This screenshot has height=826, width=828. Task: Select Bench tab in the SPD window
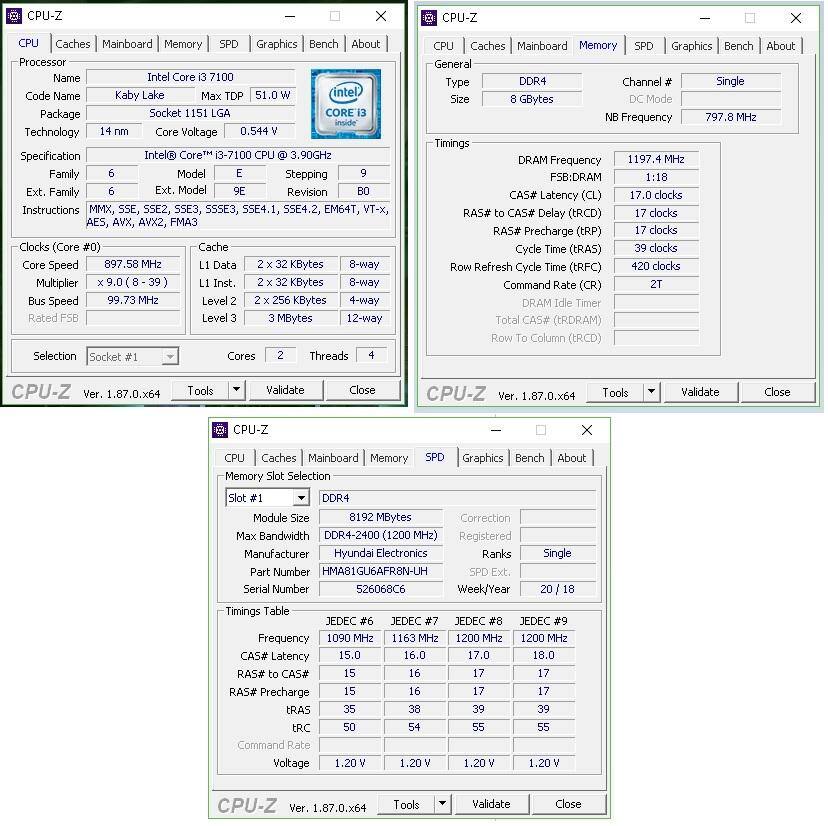point(529,458)
